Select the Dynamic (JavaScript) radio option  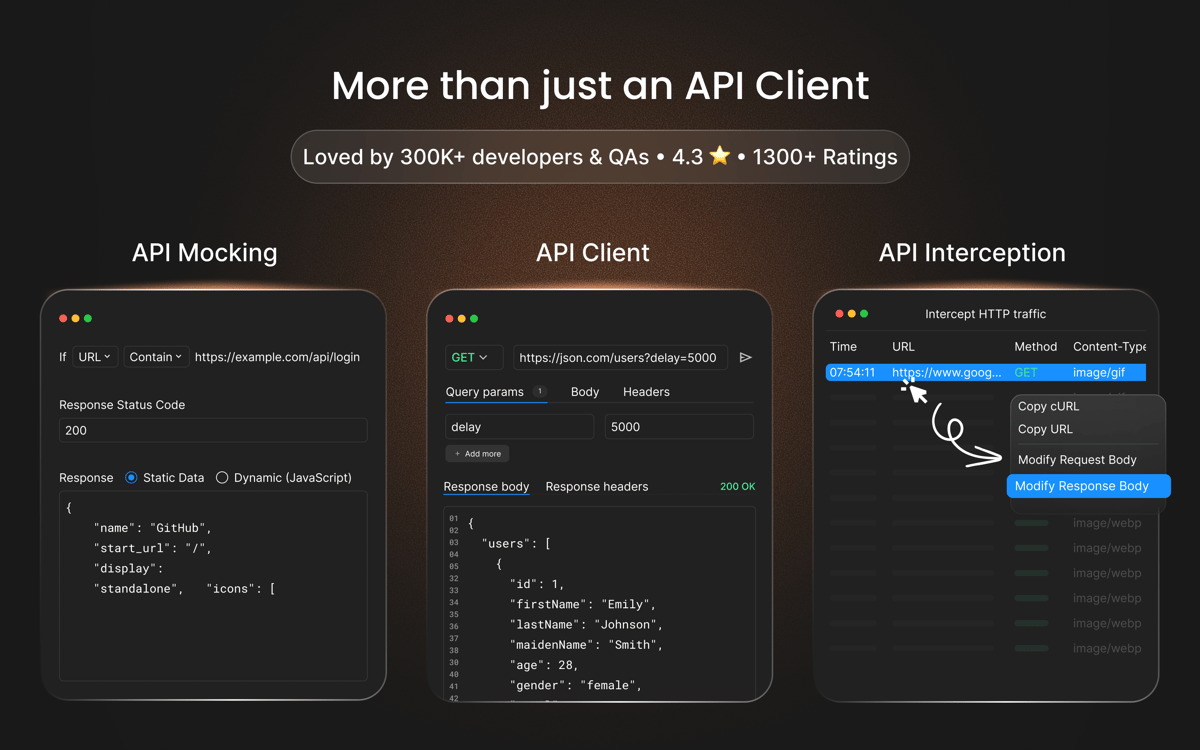pos(222,478)
